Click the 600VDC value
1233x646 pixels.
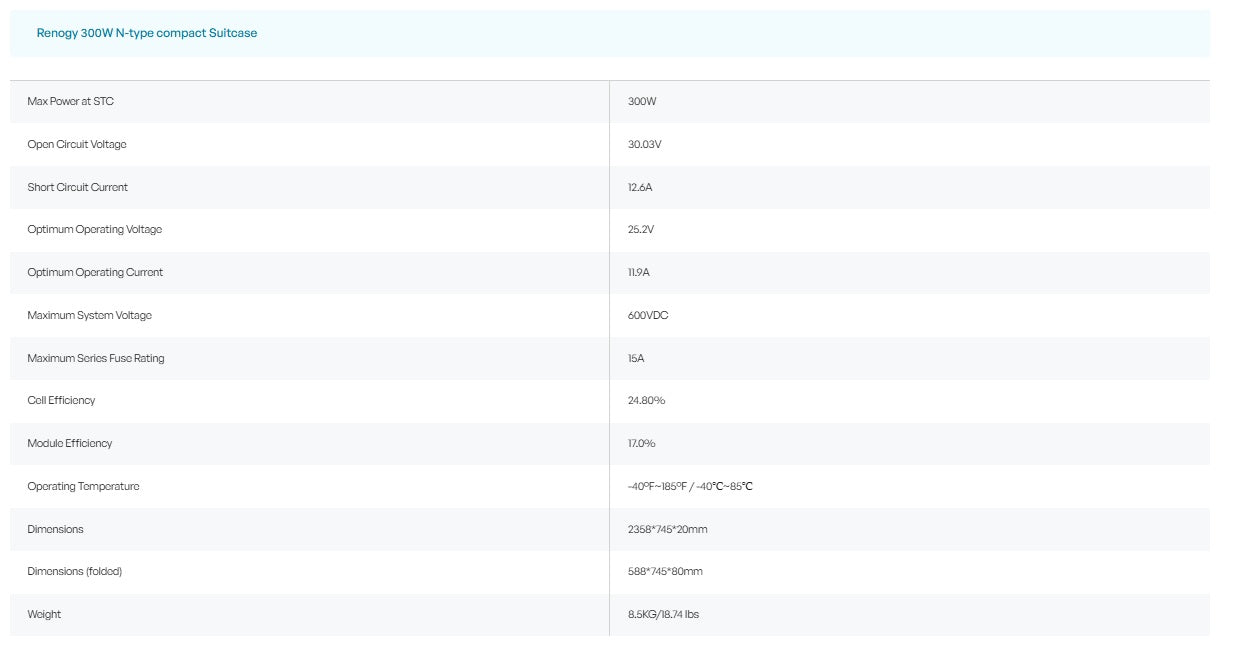coord(648,315)
